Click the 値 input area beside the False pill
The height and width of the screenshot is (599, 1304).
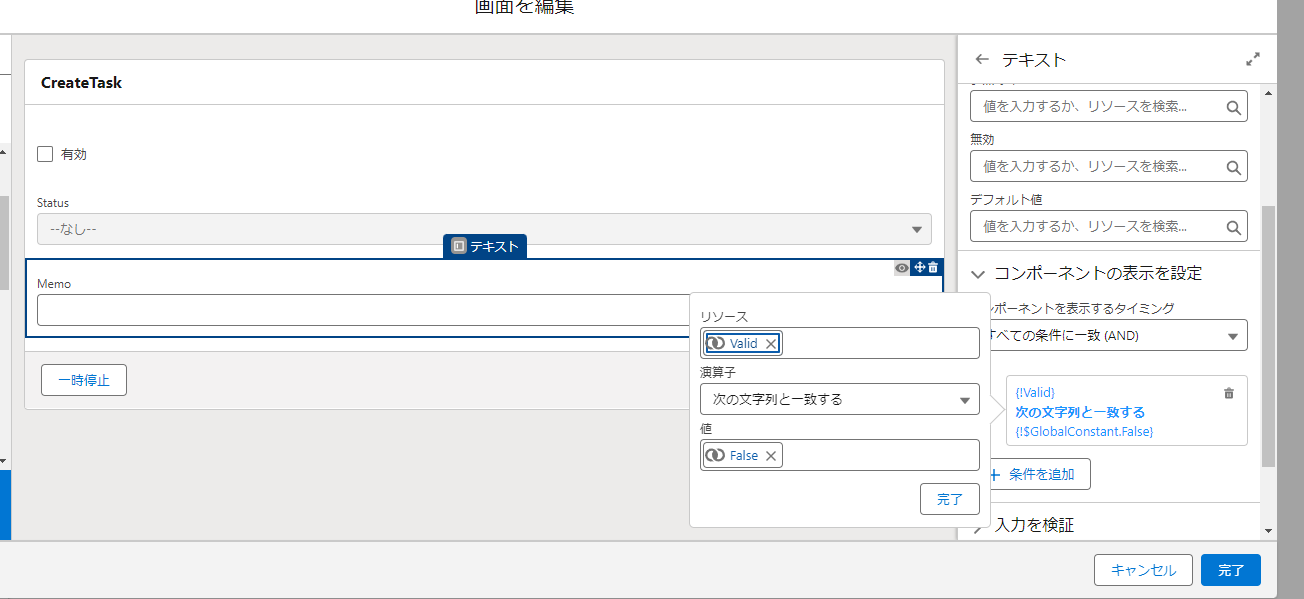click(x=880, y=455)
